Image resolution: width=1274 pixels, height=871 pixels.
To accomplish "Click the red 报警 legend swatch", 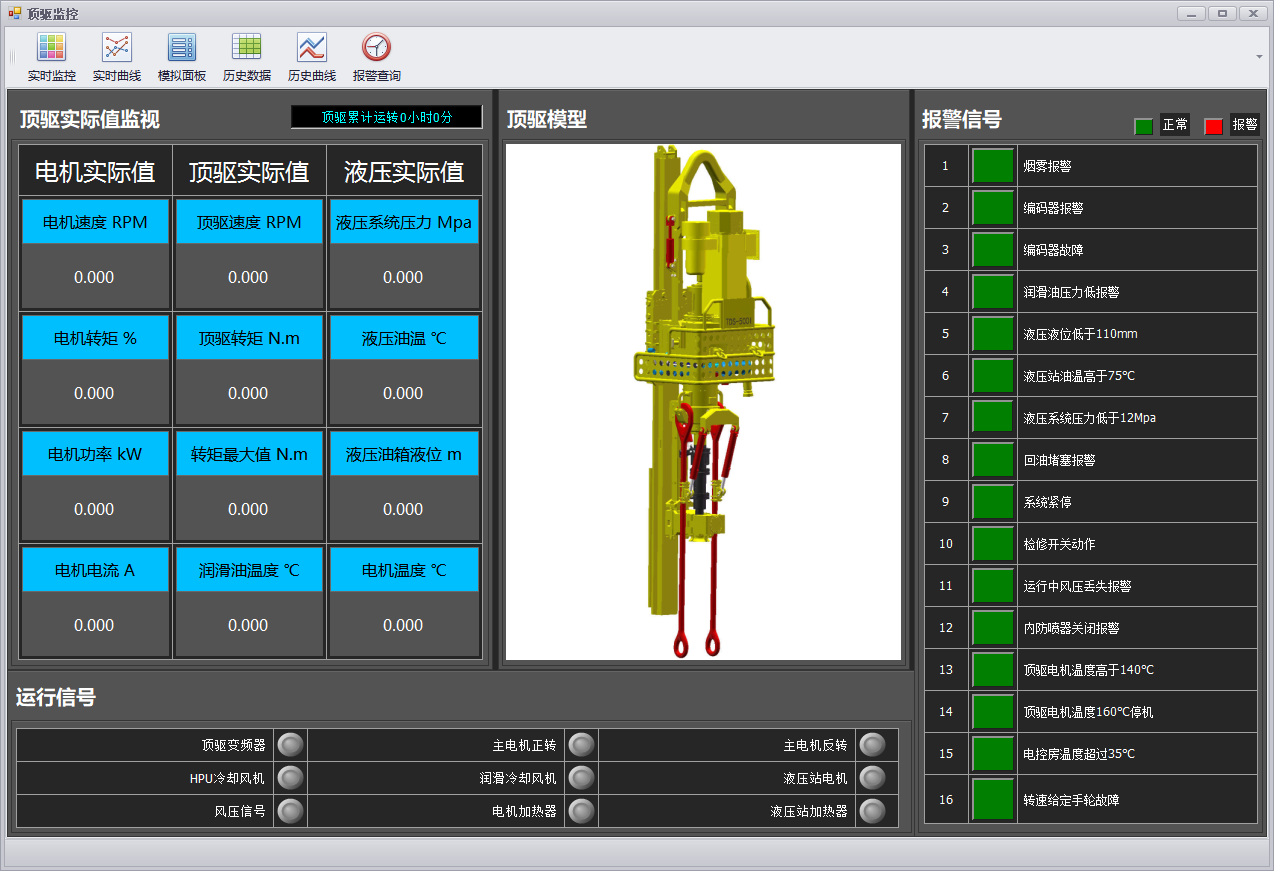I will tap(1213, 126).
